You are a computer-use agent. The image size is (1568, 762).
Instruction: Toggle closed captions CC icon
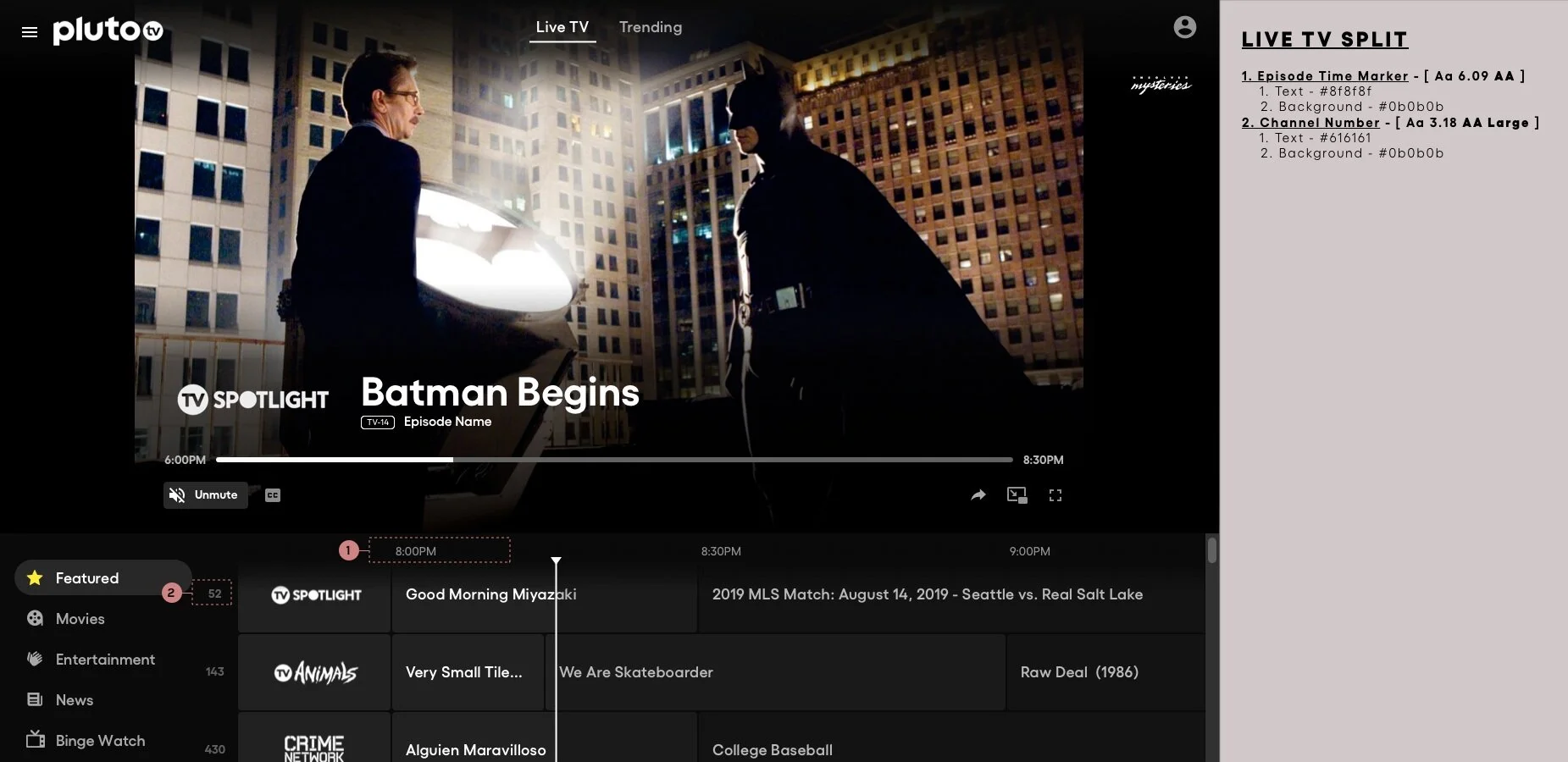[273, 495]
